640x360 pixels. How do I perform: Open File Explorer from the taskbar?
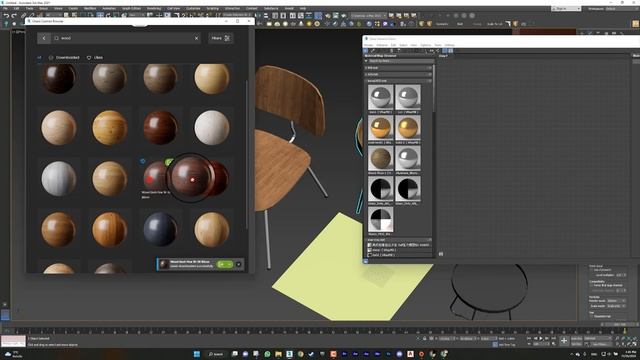coord(278,354)
